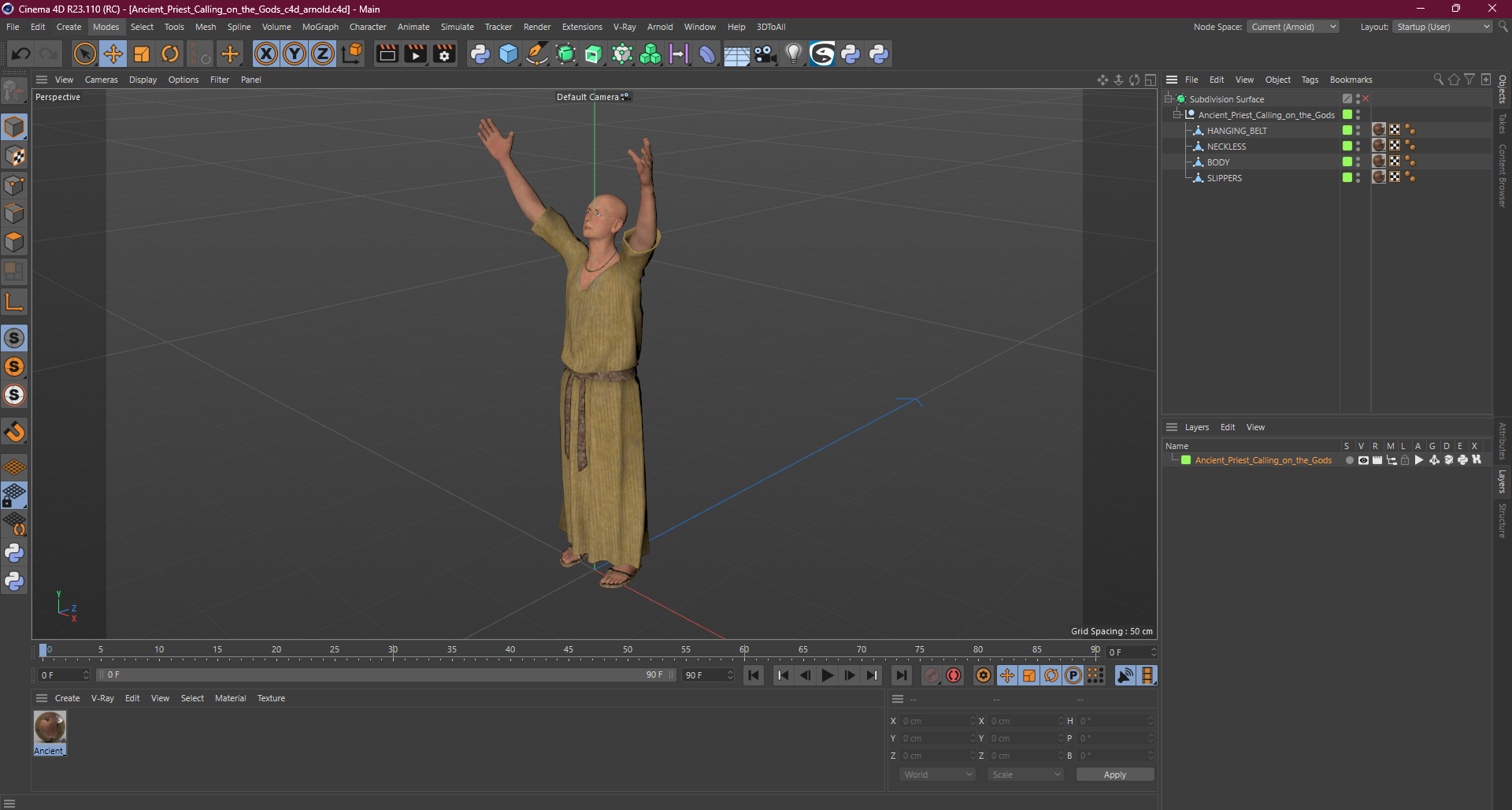Click Render to Picture Viewer icon
Screen dimensions: 1512x810
point(415,54)
